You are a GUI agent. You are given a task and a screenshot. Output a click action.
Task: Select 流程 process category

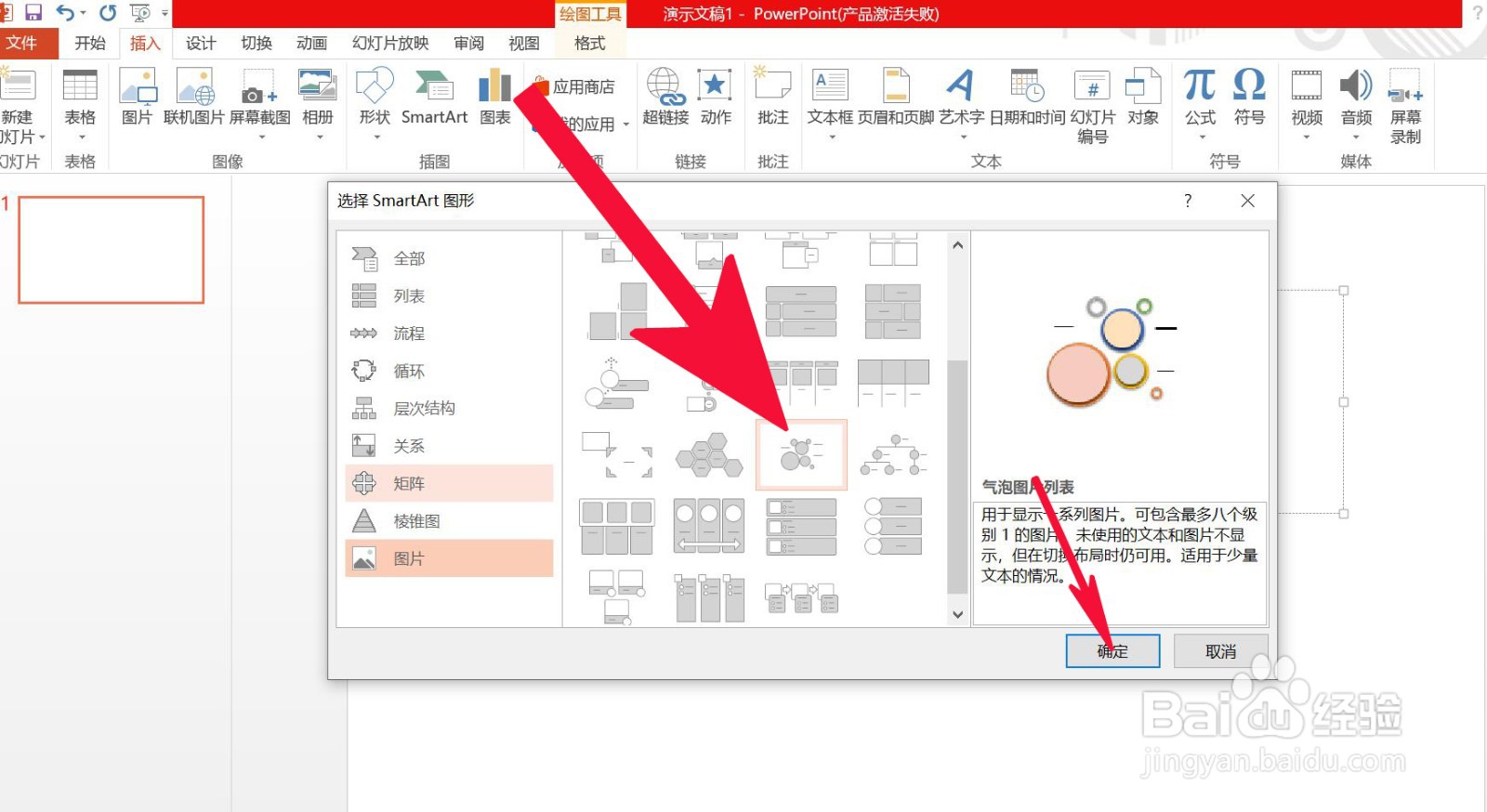tap(449, 334)
